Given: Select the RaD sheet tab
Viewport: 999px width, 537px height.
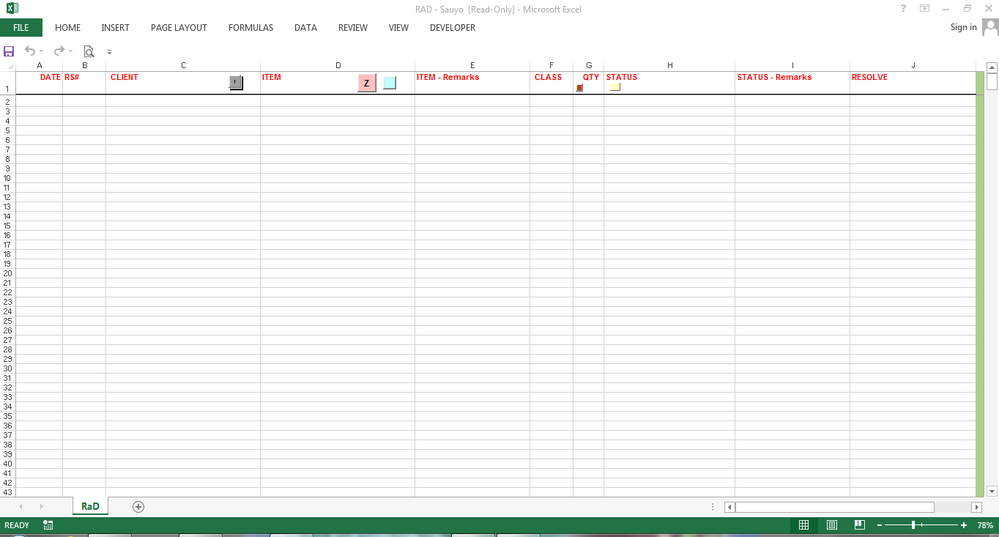Looking at the screenshot, I should [x=90, y=506].
